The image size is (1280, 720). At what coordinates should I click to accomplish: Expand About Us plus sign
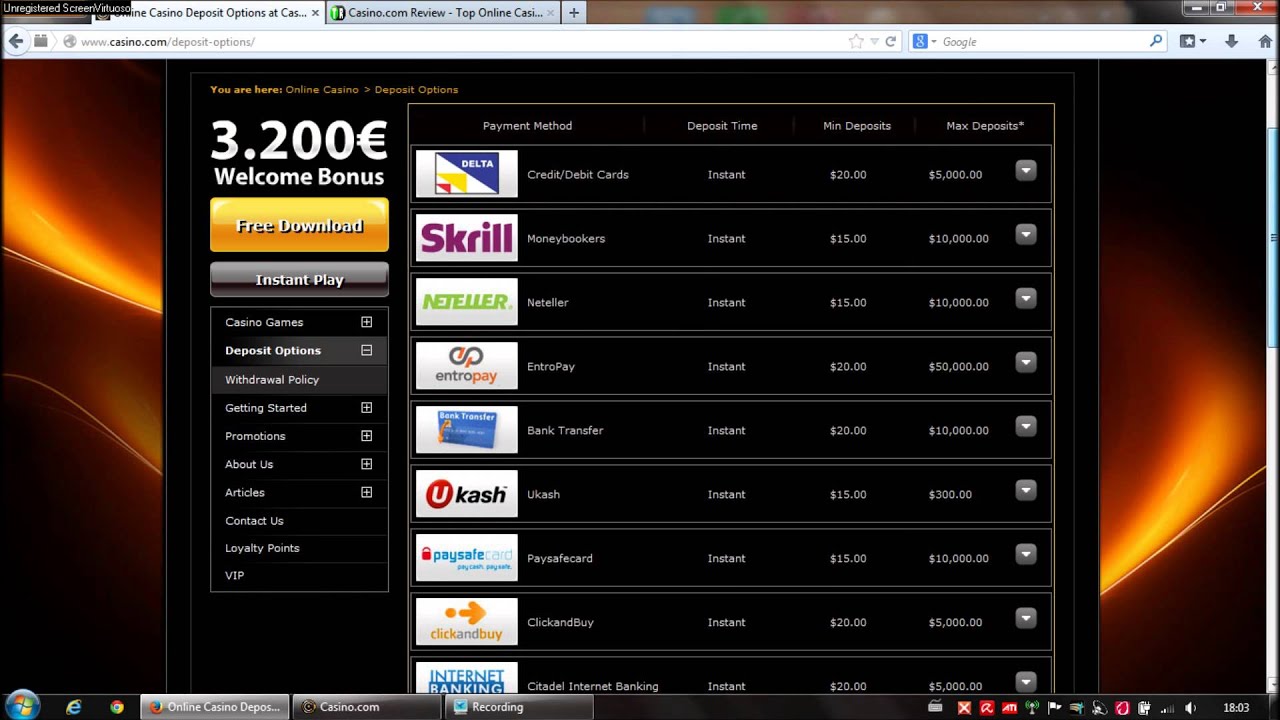(367, 464)
